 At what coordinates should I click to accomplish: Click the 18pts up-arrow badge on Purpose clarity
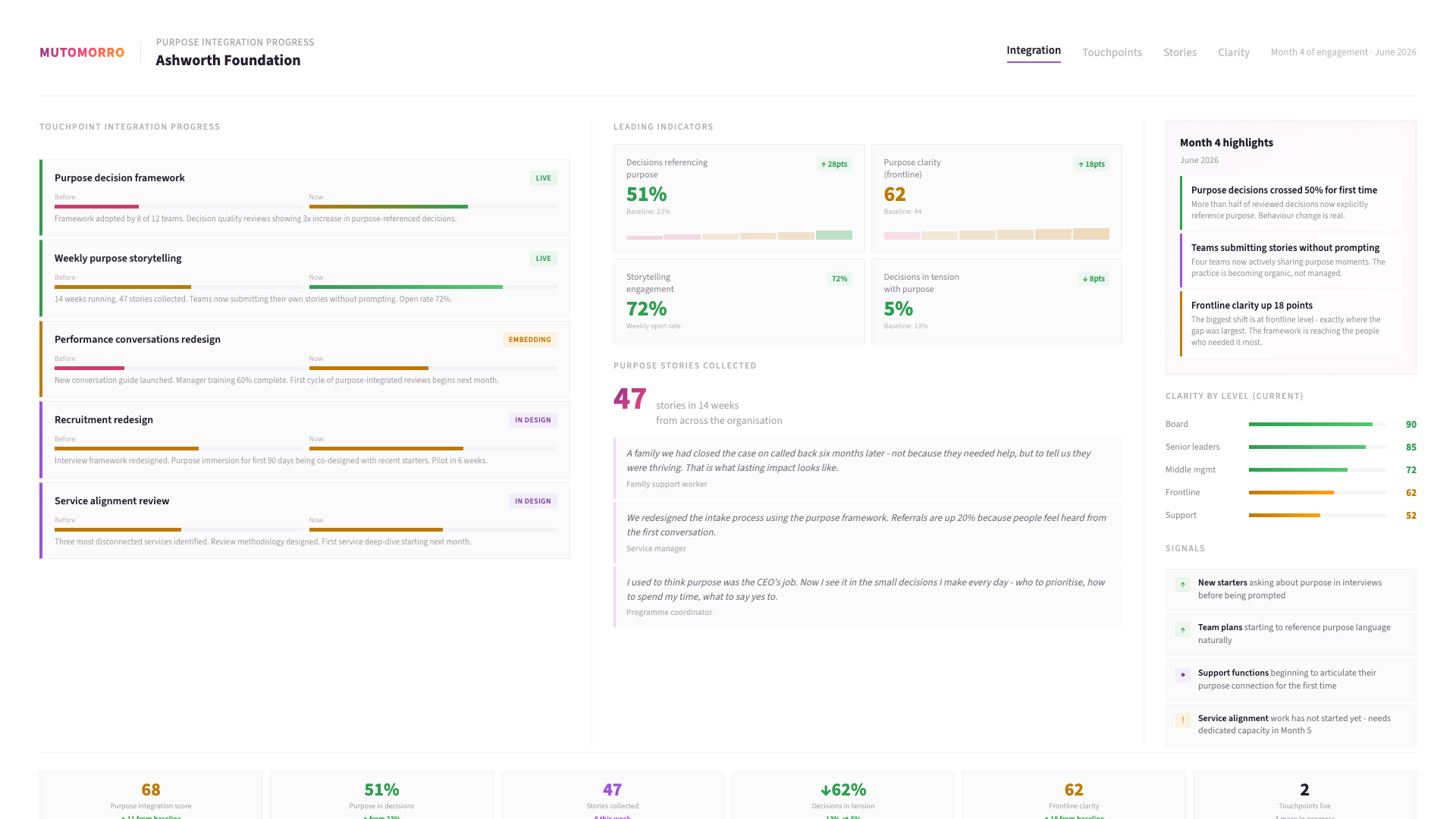pyautogui.click(x=1091, y=165)
